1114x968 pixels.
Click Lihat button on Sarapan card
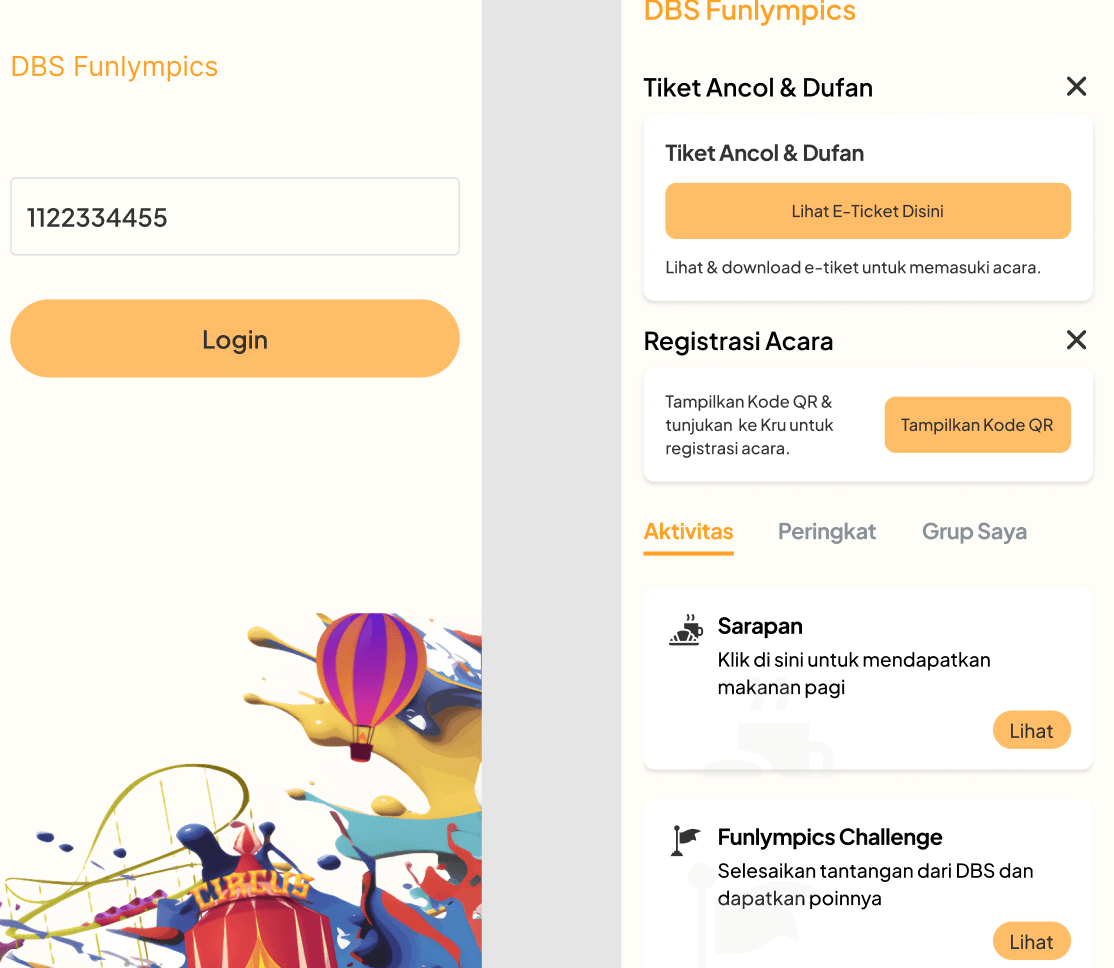coord(1031,731)
